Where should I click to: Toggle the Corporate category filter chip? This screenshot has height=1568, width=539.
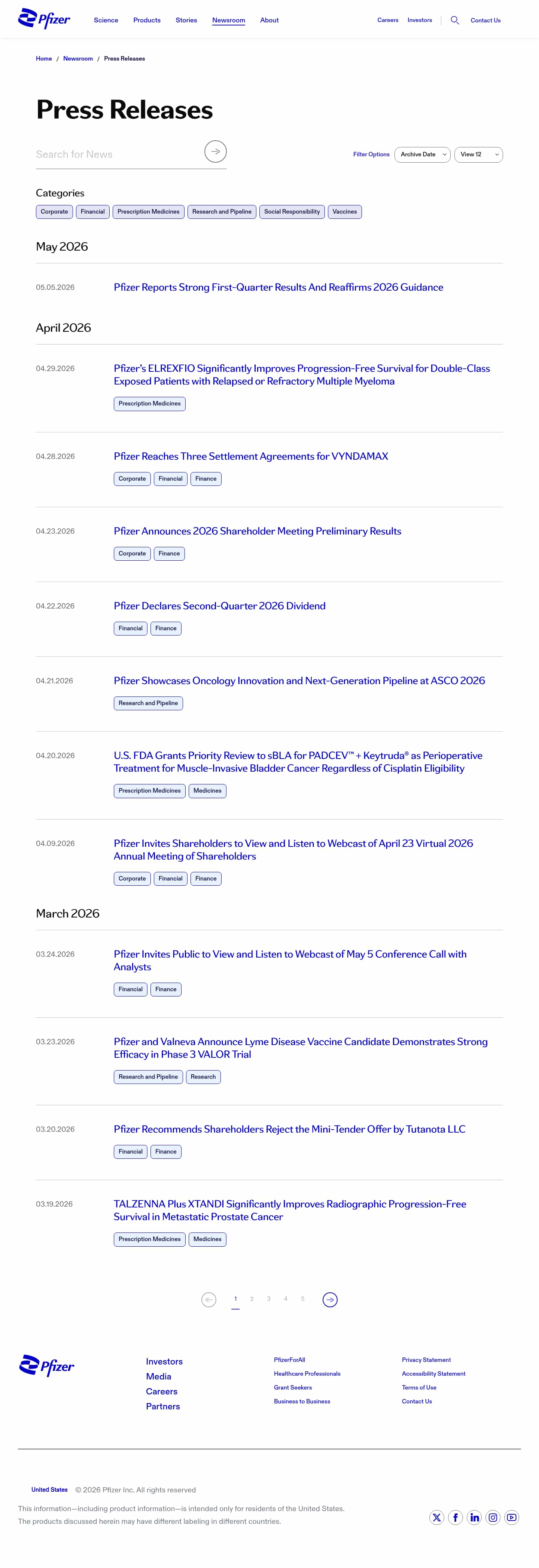[54, 212]
